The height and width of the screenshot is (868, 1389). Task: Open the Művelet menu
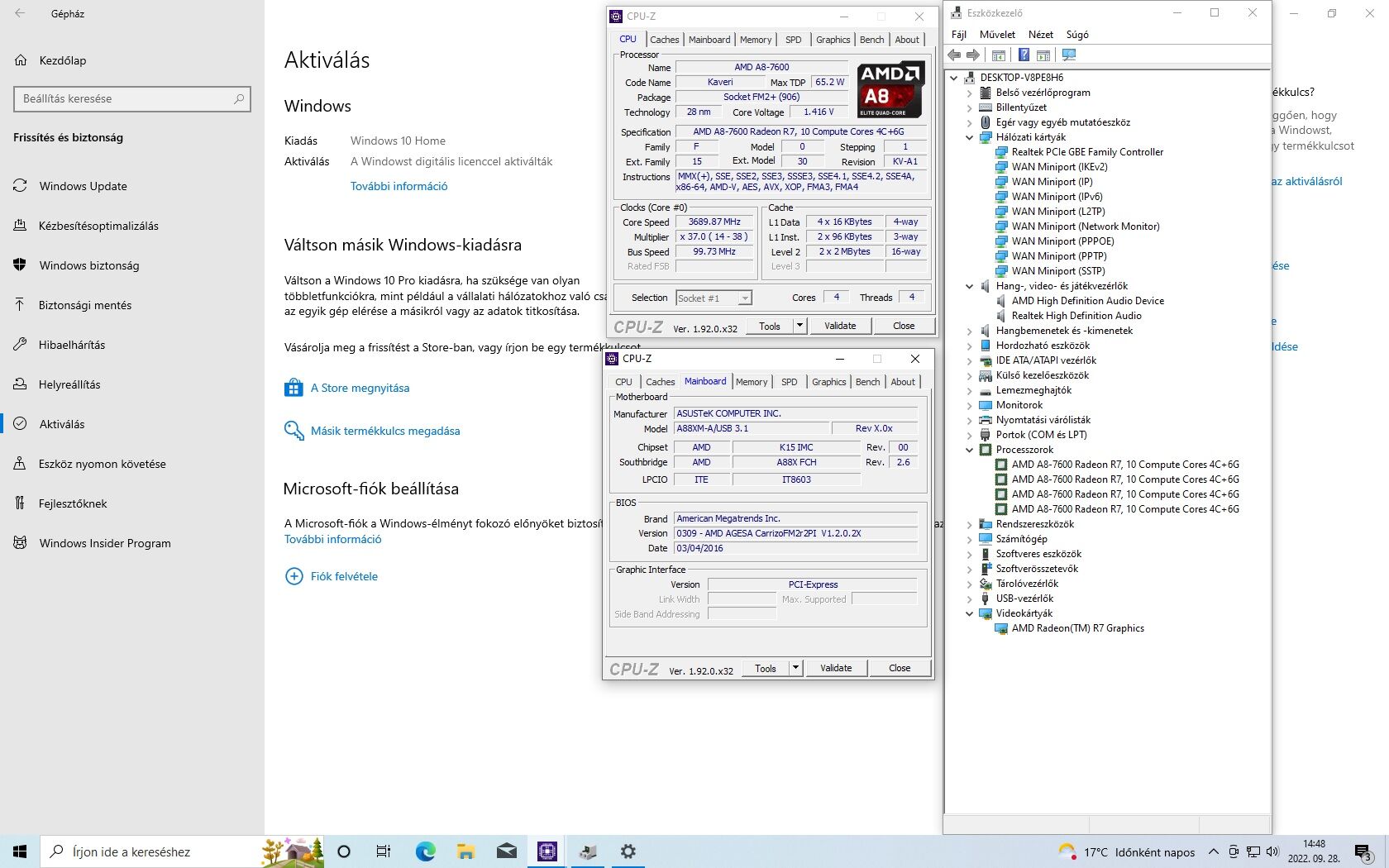[997, 35]
